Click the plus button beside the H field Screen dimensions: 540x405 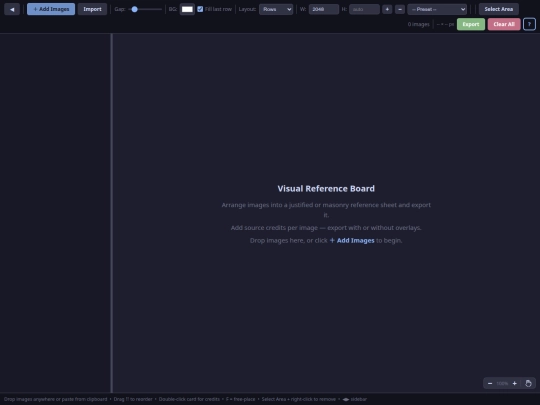[387, 9]
